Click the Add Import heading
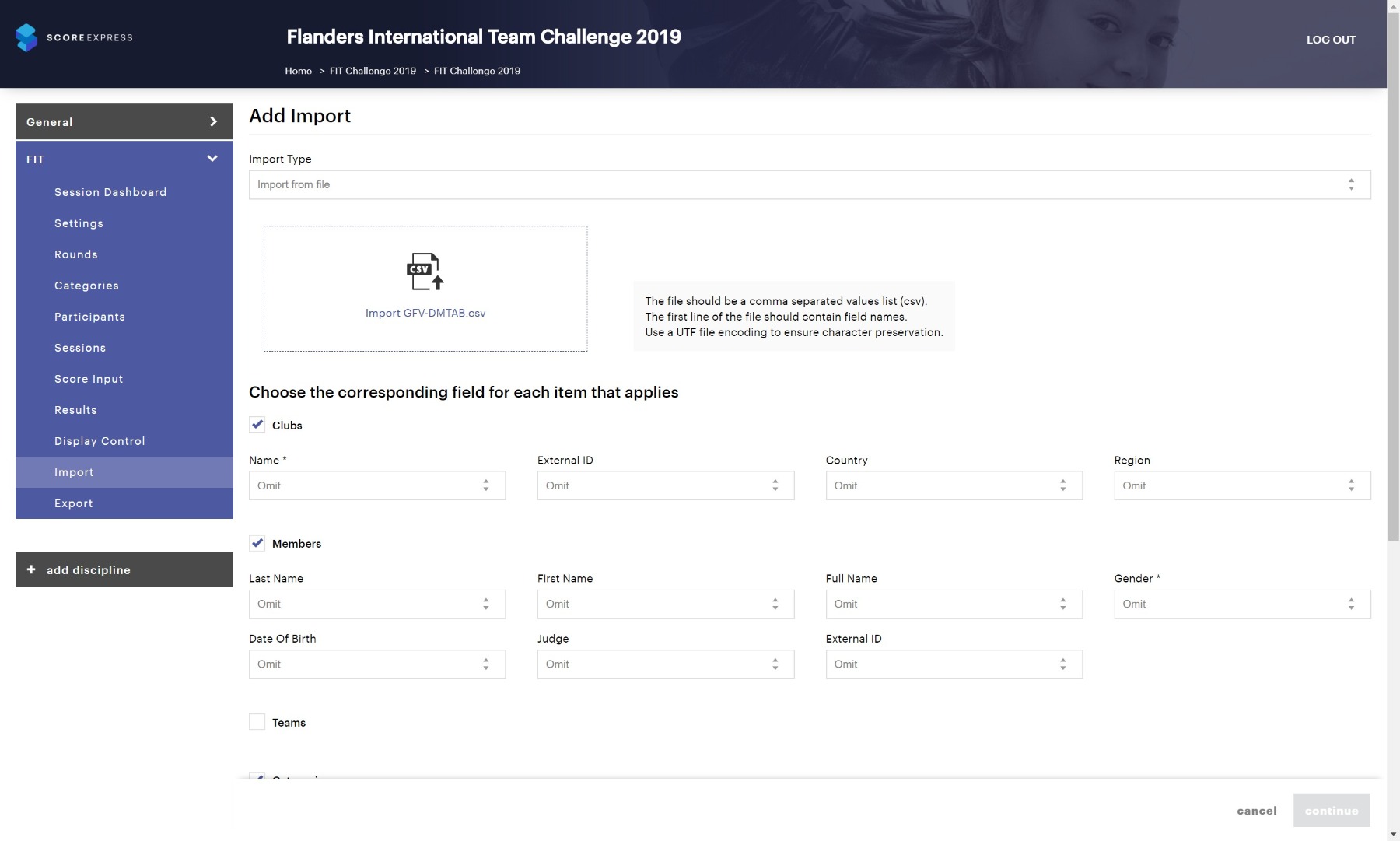The height and width of the screenshot is (841, 1400). pos(299,116)
